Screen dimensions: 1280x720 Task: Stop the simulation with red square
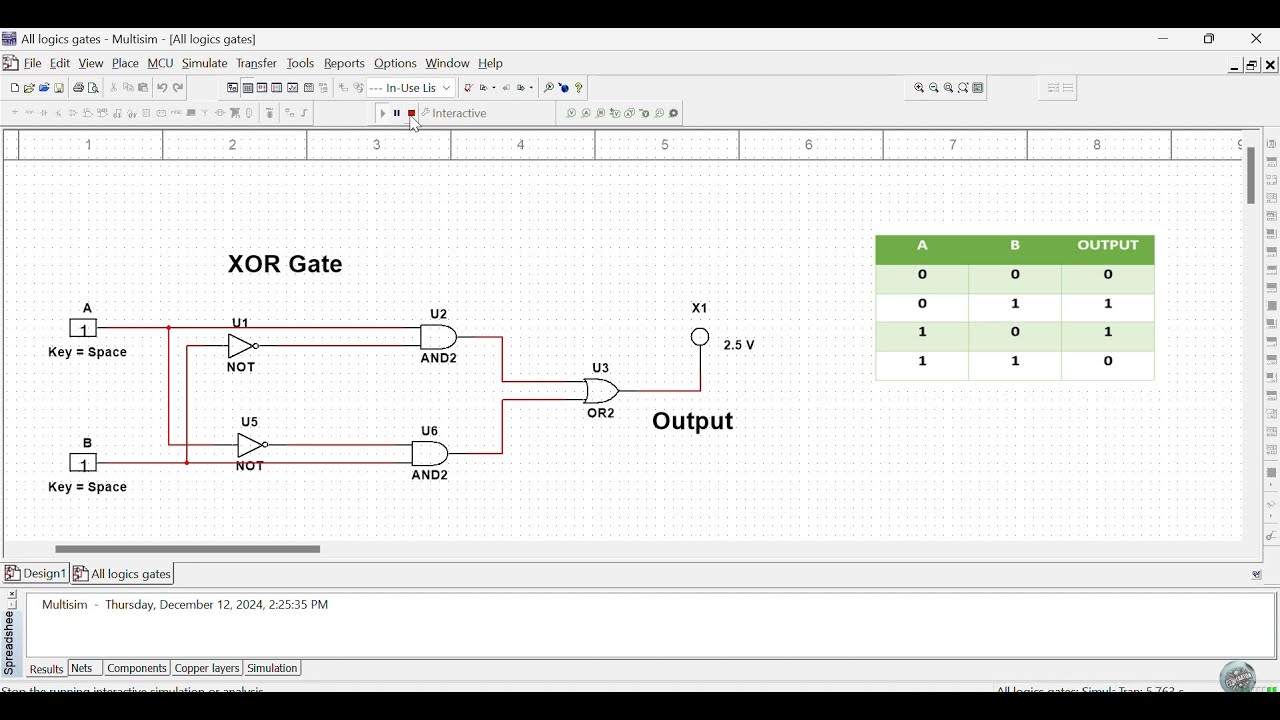(x=411, y=113)
